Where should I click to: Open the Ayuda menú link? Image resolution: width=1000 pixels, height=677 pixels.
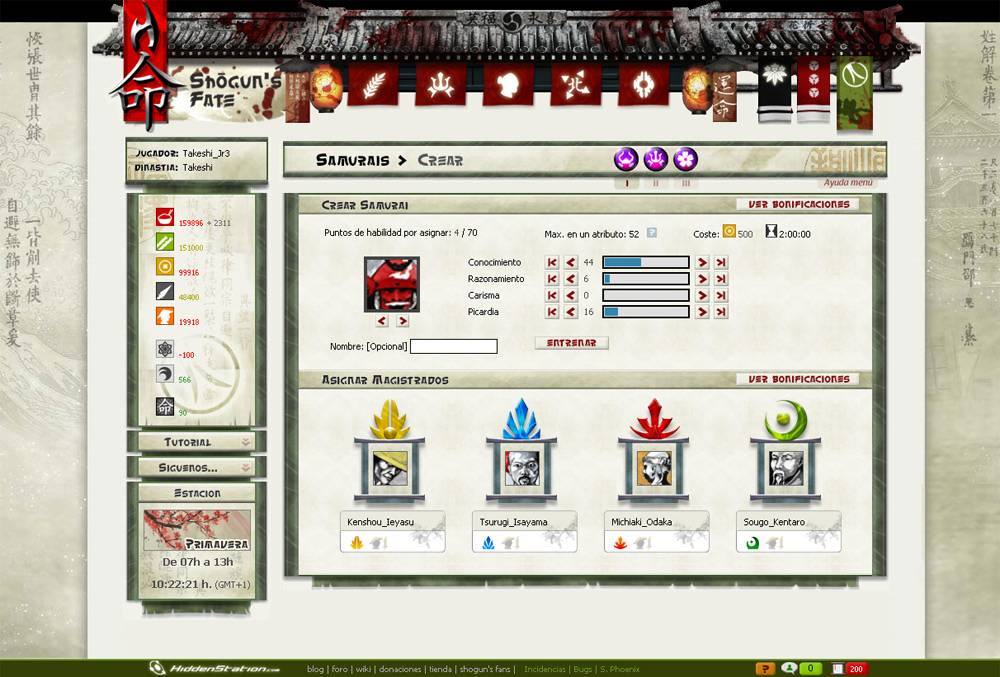pos(848,182)
